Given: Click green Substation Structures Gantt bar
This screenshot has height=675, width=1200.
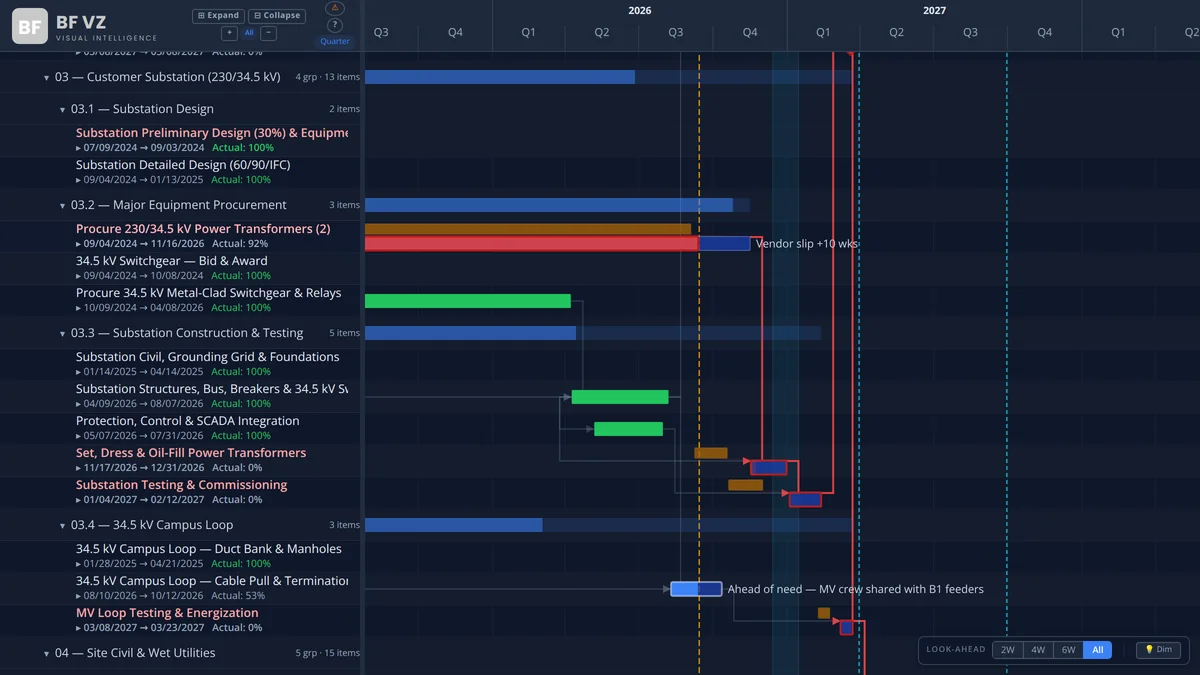Looking at the screenshot, I should point(620,397).
